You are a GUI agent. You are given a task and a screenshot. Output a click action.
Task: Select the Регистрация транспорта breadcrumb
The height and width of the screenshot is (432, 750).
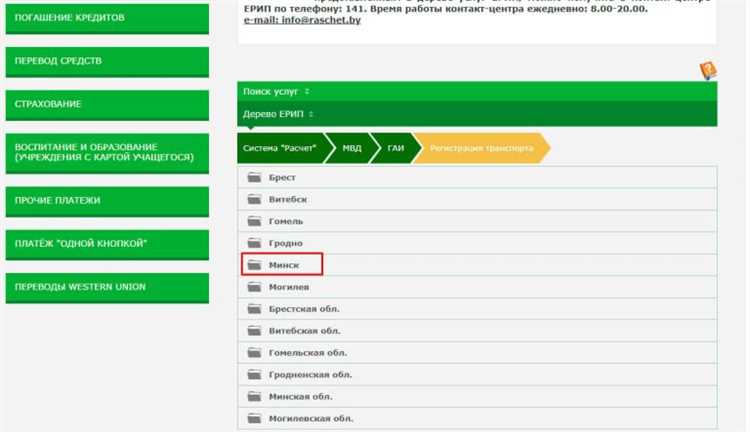click(x=481, y=148)
